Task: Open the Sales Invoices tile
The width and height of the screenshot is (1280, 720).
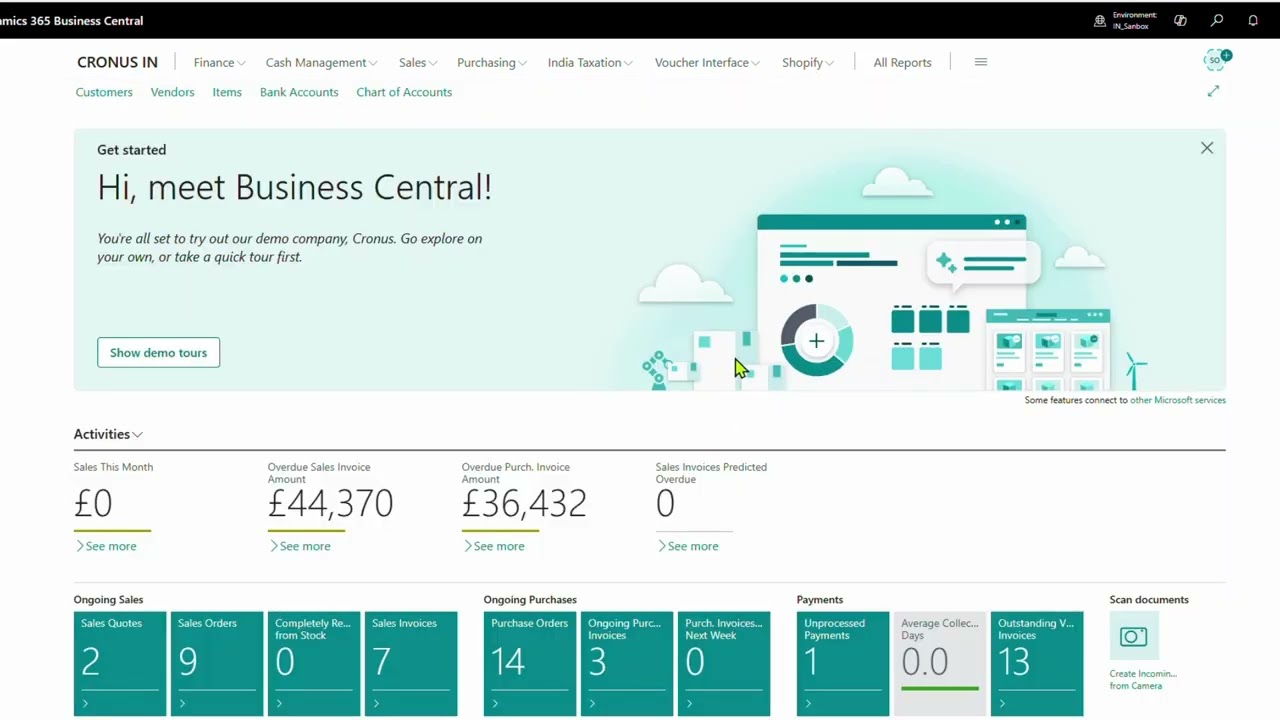Action: pos(411,664)
